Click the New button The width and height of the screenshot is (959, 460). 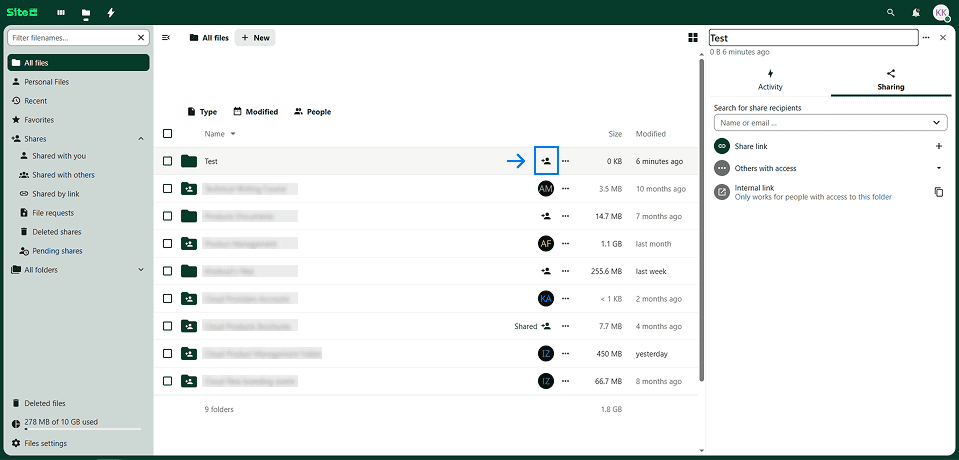coord(255,38)
